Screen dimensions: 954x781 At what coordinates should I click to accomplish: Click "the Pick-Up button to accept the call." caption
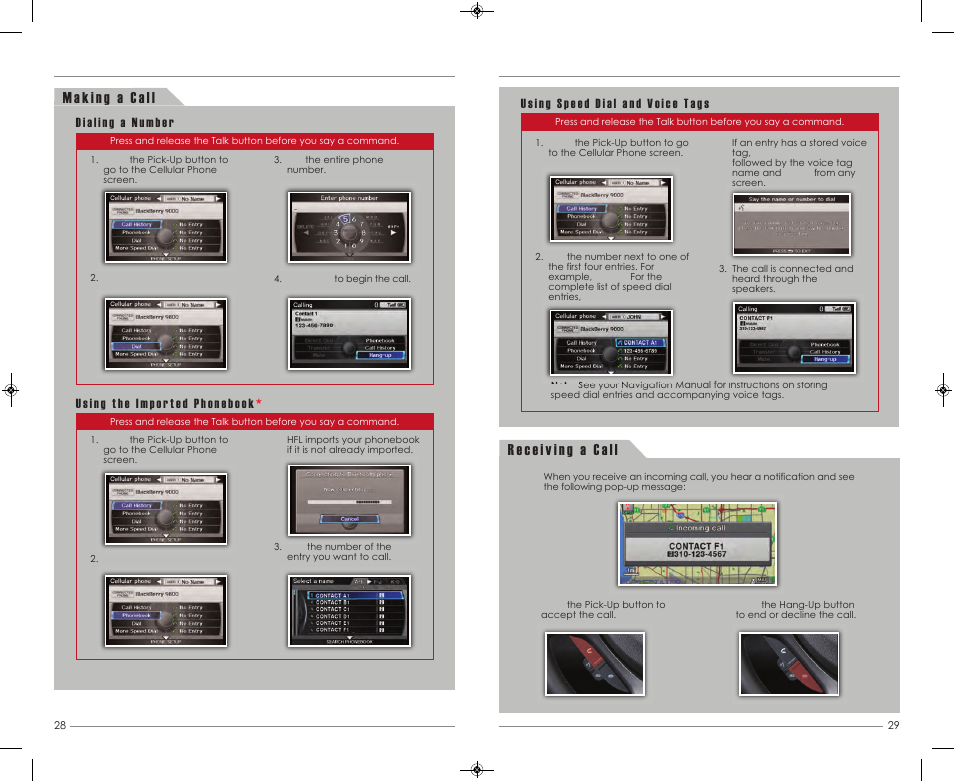[x=603, y=609]
